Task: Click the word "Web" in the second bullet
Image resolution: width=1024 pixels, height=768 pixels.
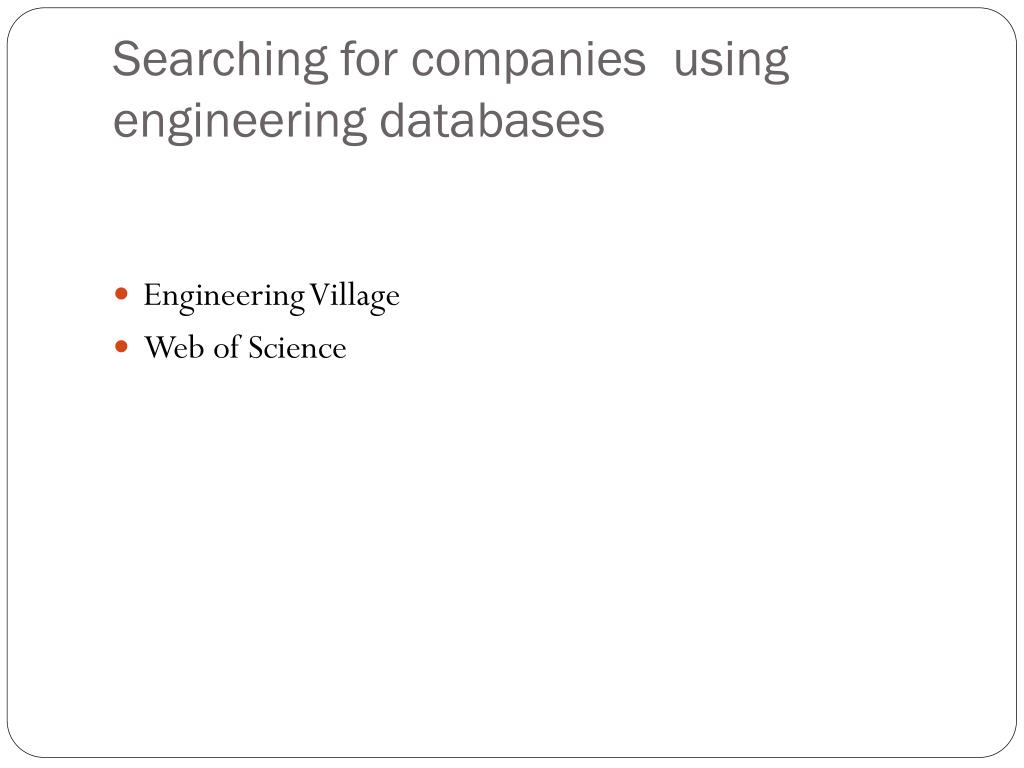Action: click(x=166, y=348)
